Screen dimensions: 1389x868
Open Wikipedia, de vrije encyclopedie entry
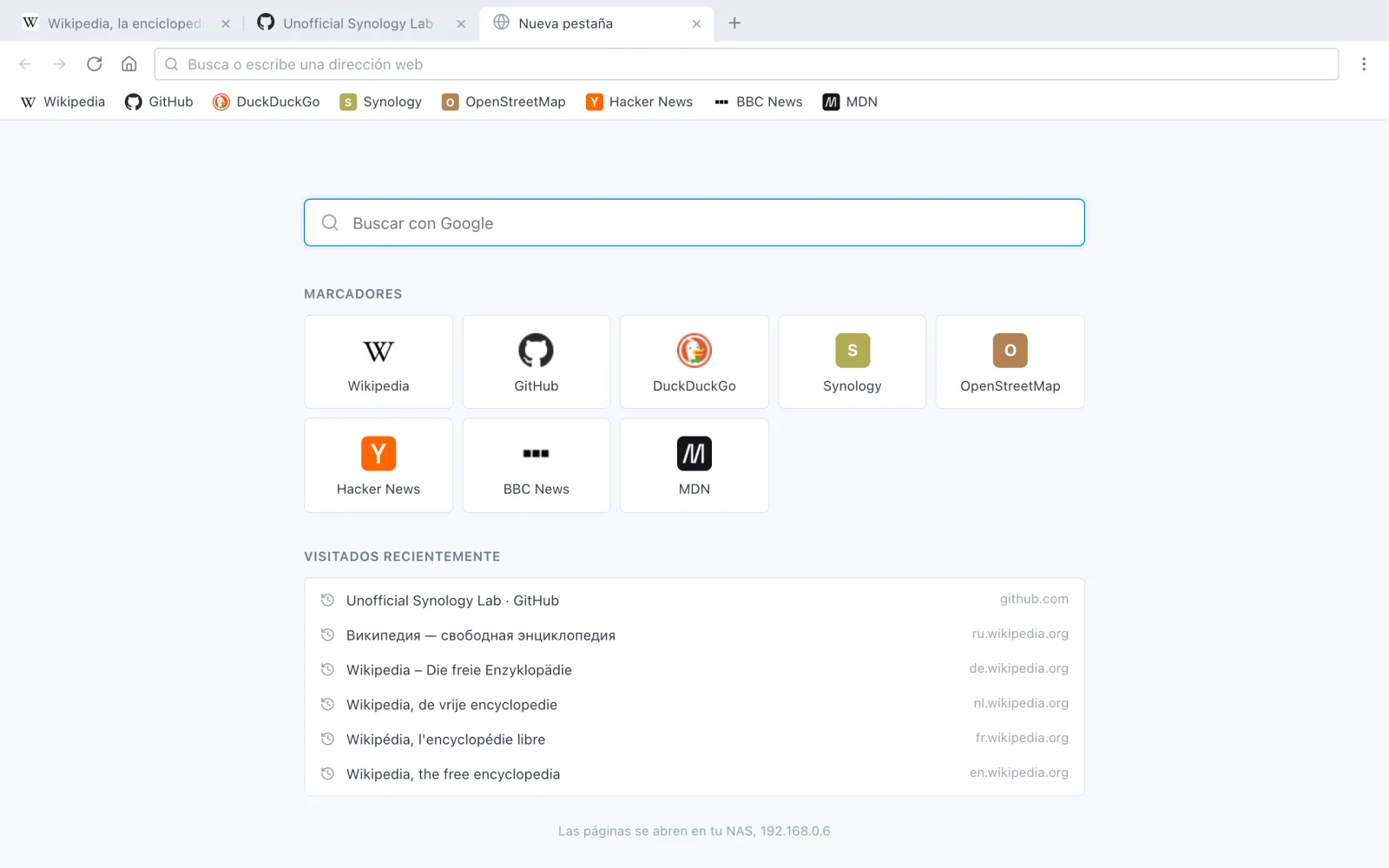(x=694, y=705)
